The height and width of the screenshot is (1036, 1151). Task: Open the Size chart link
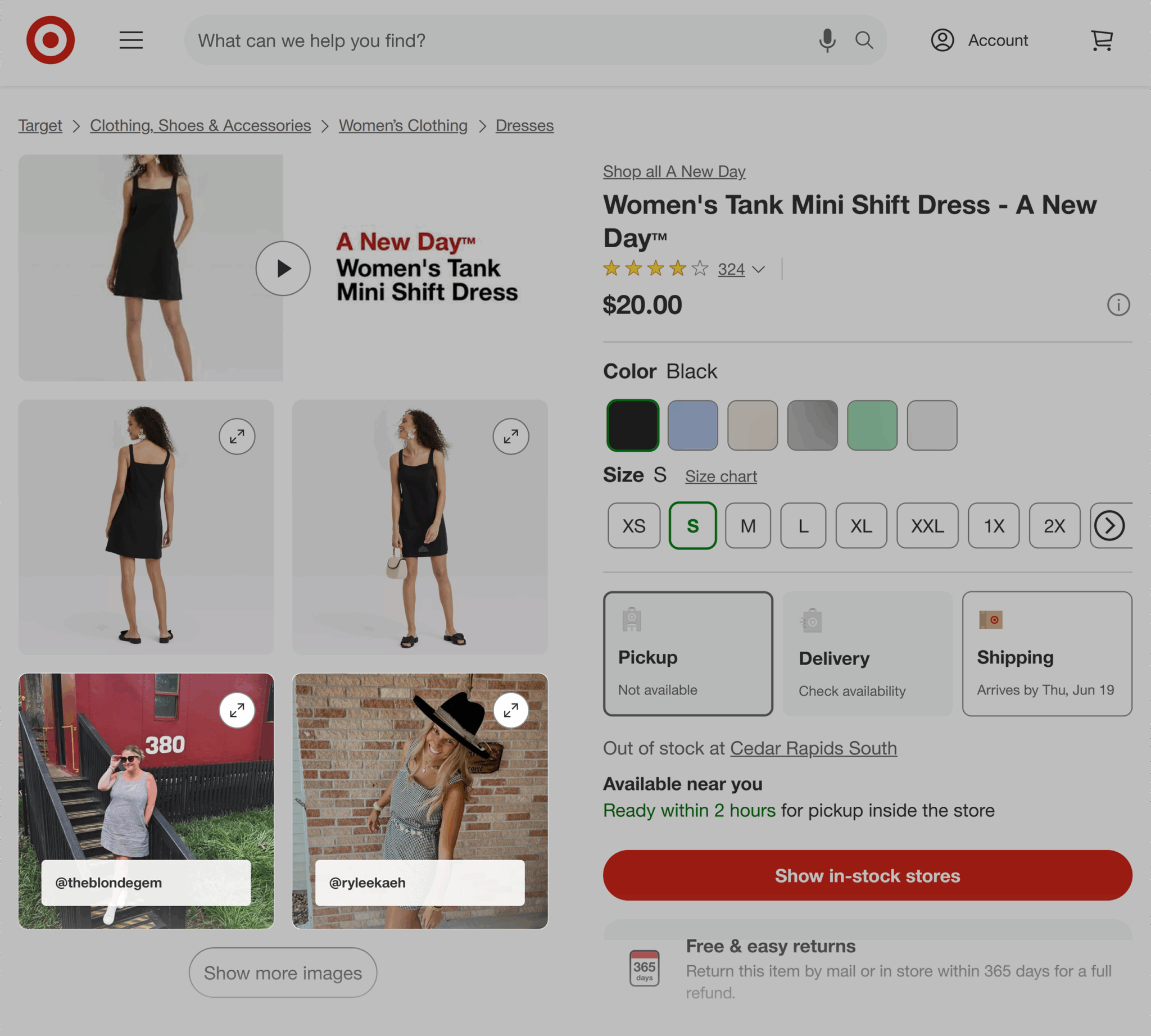pos(720,476)
